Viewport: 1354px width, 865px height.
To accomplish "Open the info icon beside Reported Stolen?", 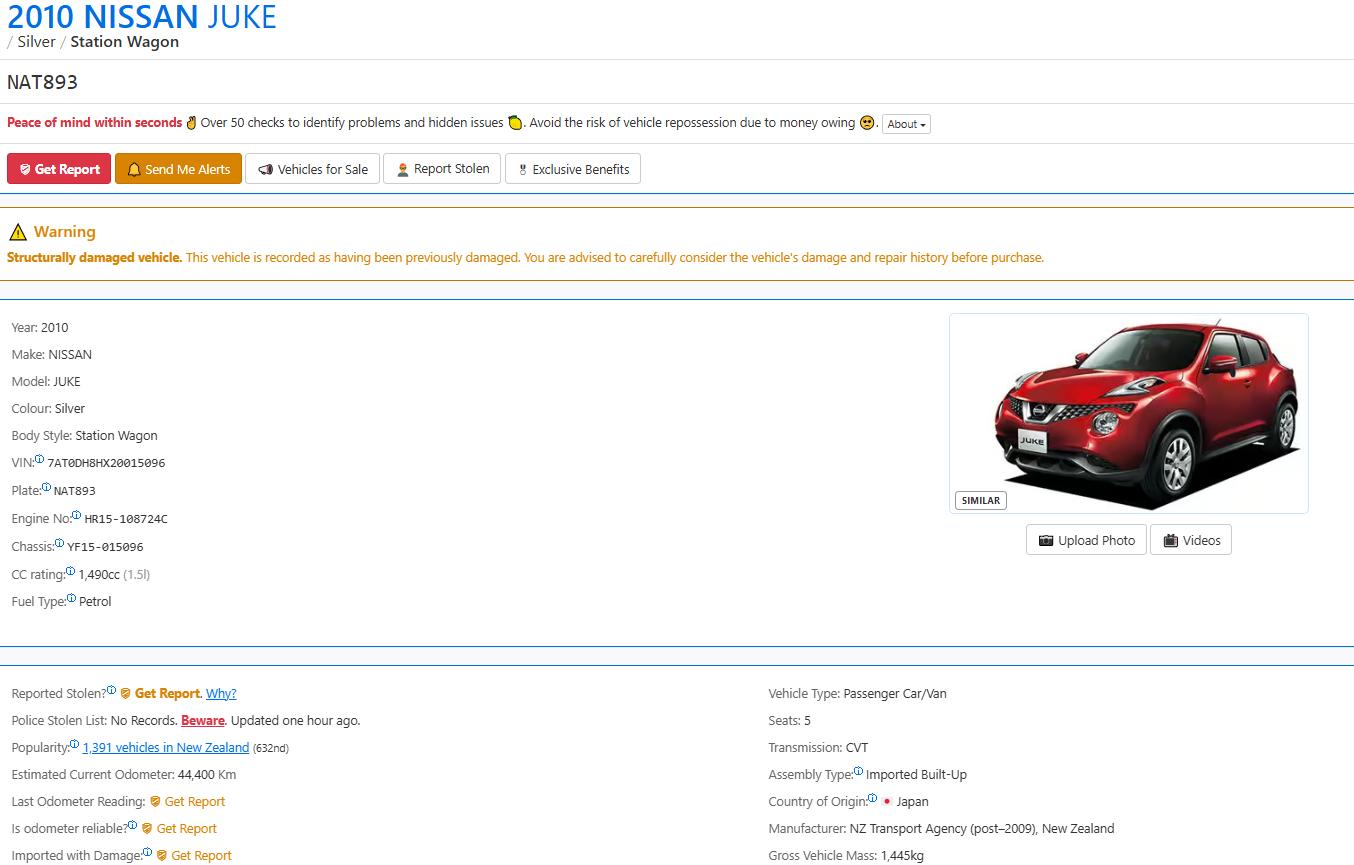I will coord(111,690).
